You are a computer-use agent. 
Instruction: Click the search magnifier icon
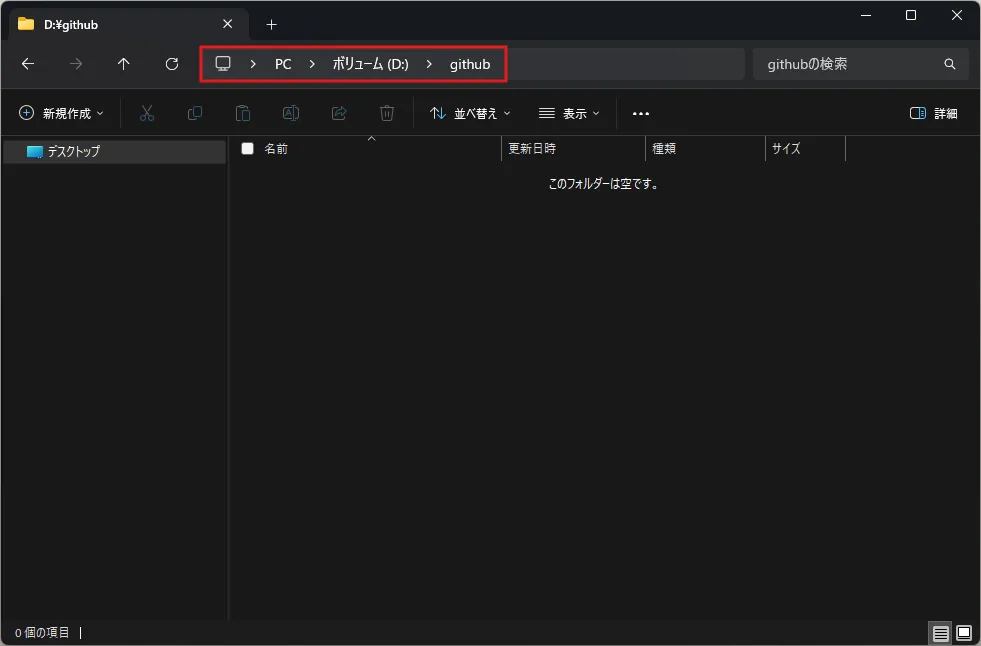pyautogui.click(x=949, y=64)
